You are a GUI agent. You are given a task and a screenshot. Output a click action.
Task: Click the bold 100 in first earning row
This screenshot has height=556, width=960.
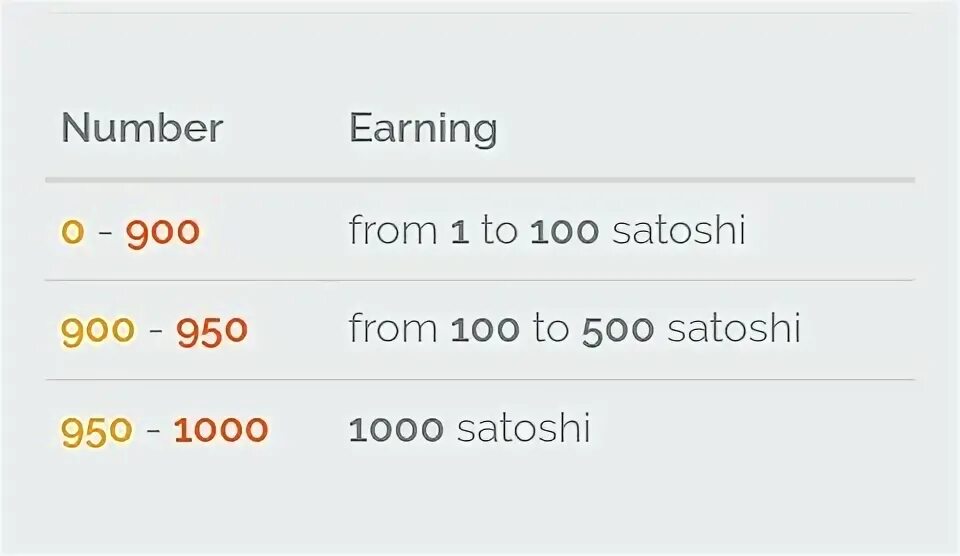(564, 232)
